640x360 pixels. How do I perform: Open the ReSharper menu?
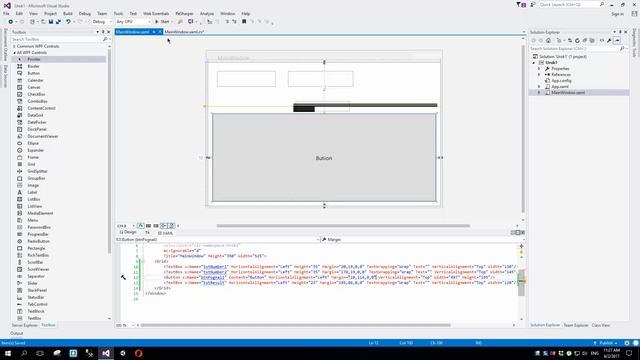[x=184, y=13]
